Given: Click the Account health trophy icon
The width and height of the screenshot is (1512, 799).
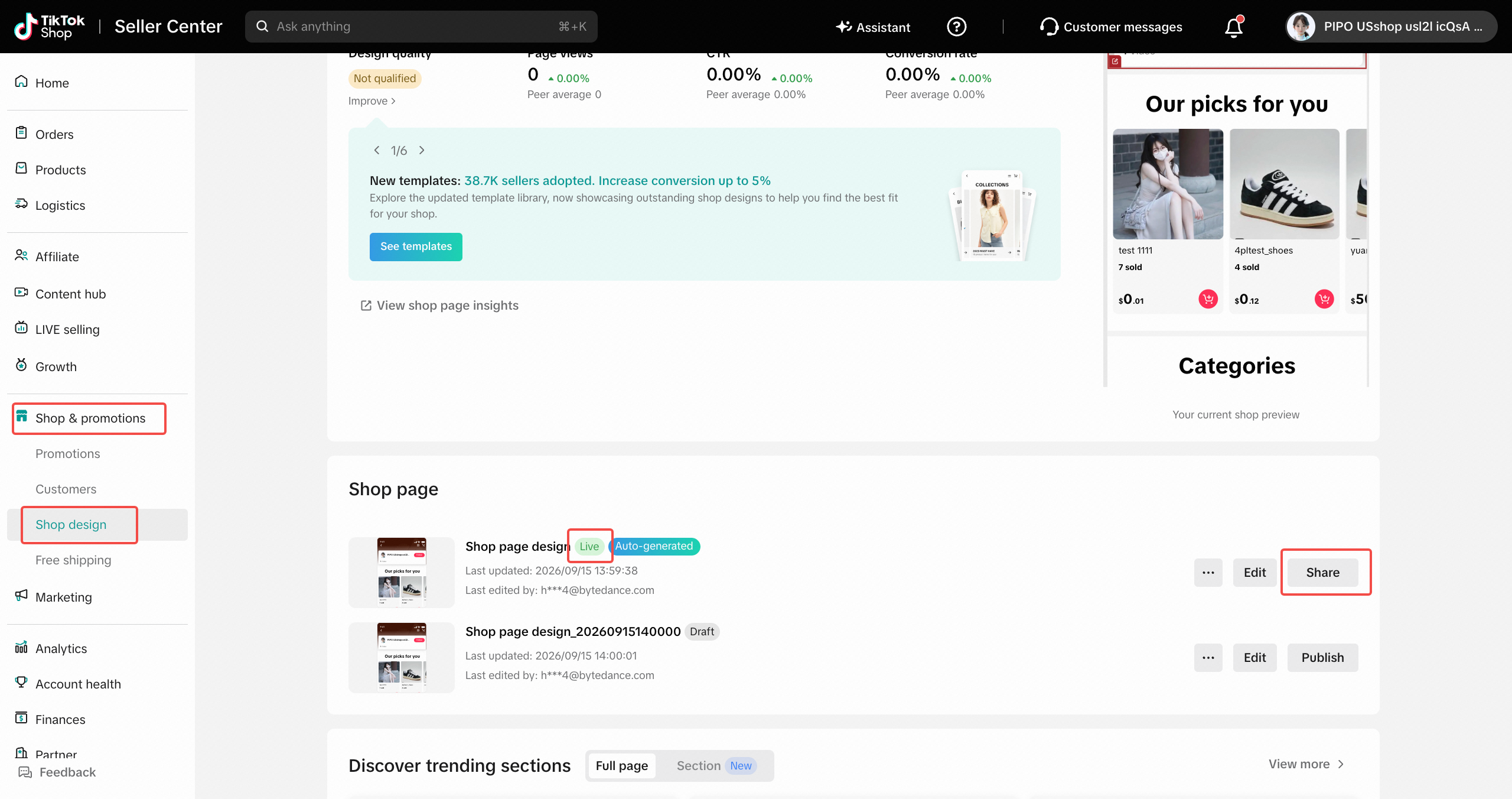Looking at the screenshot, I should coord(21,683).
